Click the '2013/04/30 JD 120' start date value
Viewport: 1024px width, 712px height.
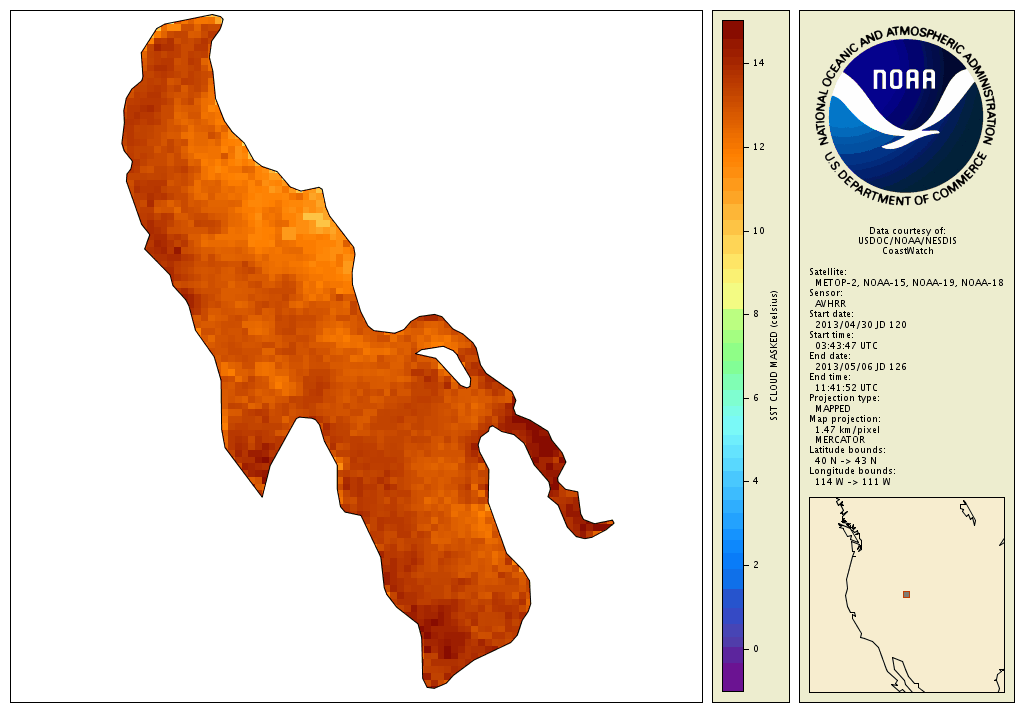[861, 325]
